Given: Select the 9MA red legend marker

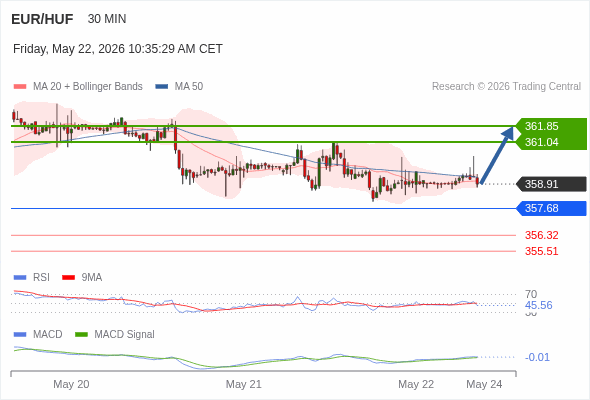Looking at the screenshot, I should point(68,278).
